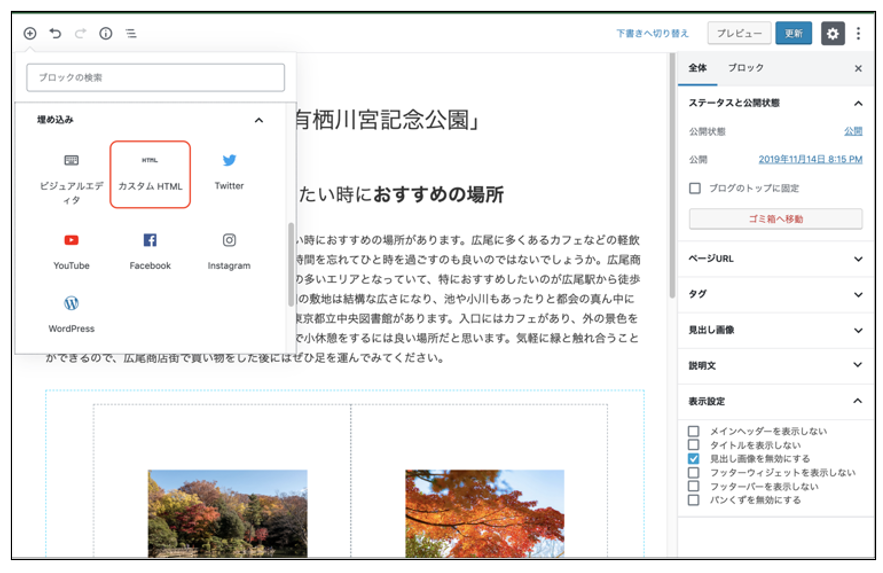Collapse the 埋め込み block category
The height and width of the screenshot is (573, 883).
click(259, 120)
